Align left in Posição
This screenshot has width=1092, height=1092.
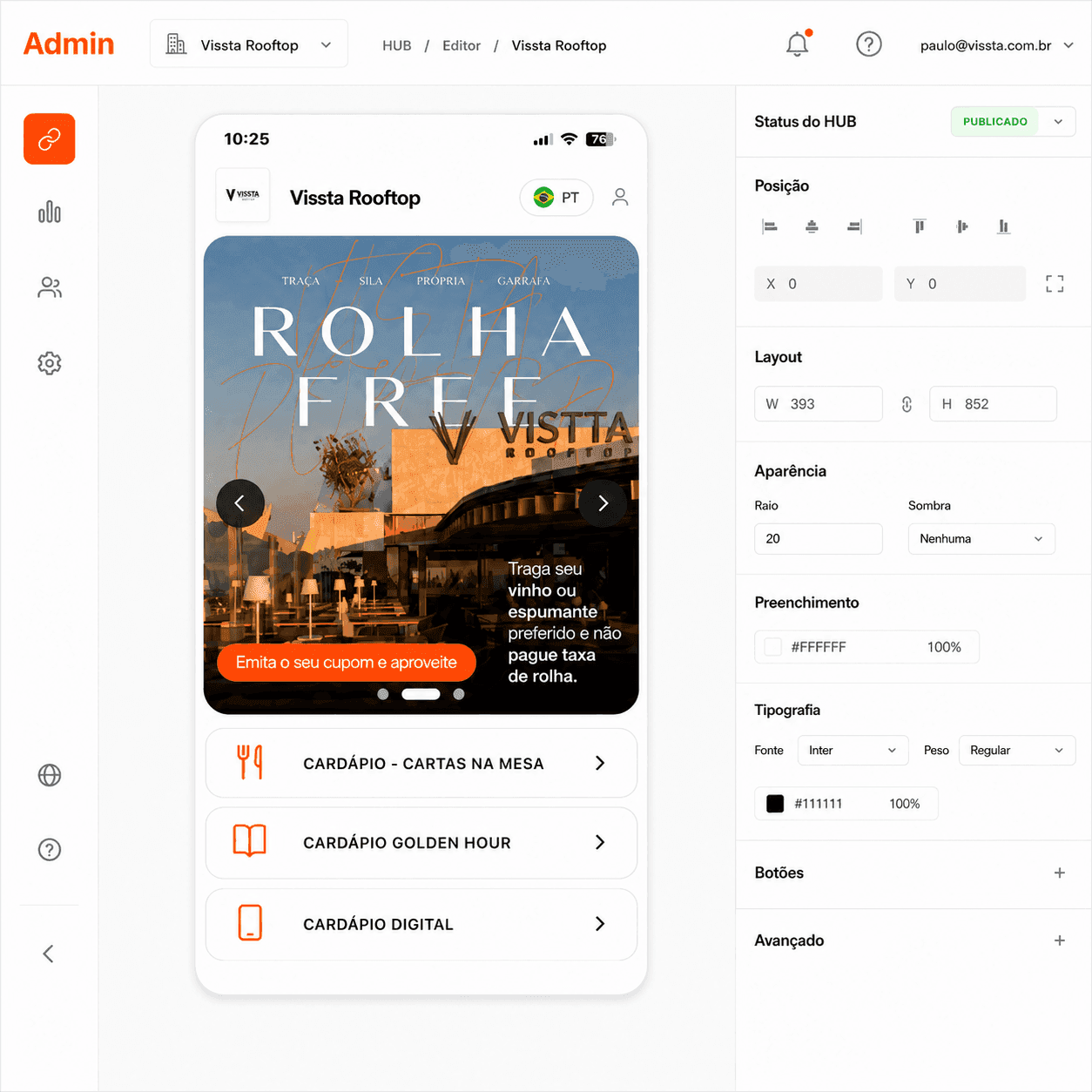[770, 226]
